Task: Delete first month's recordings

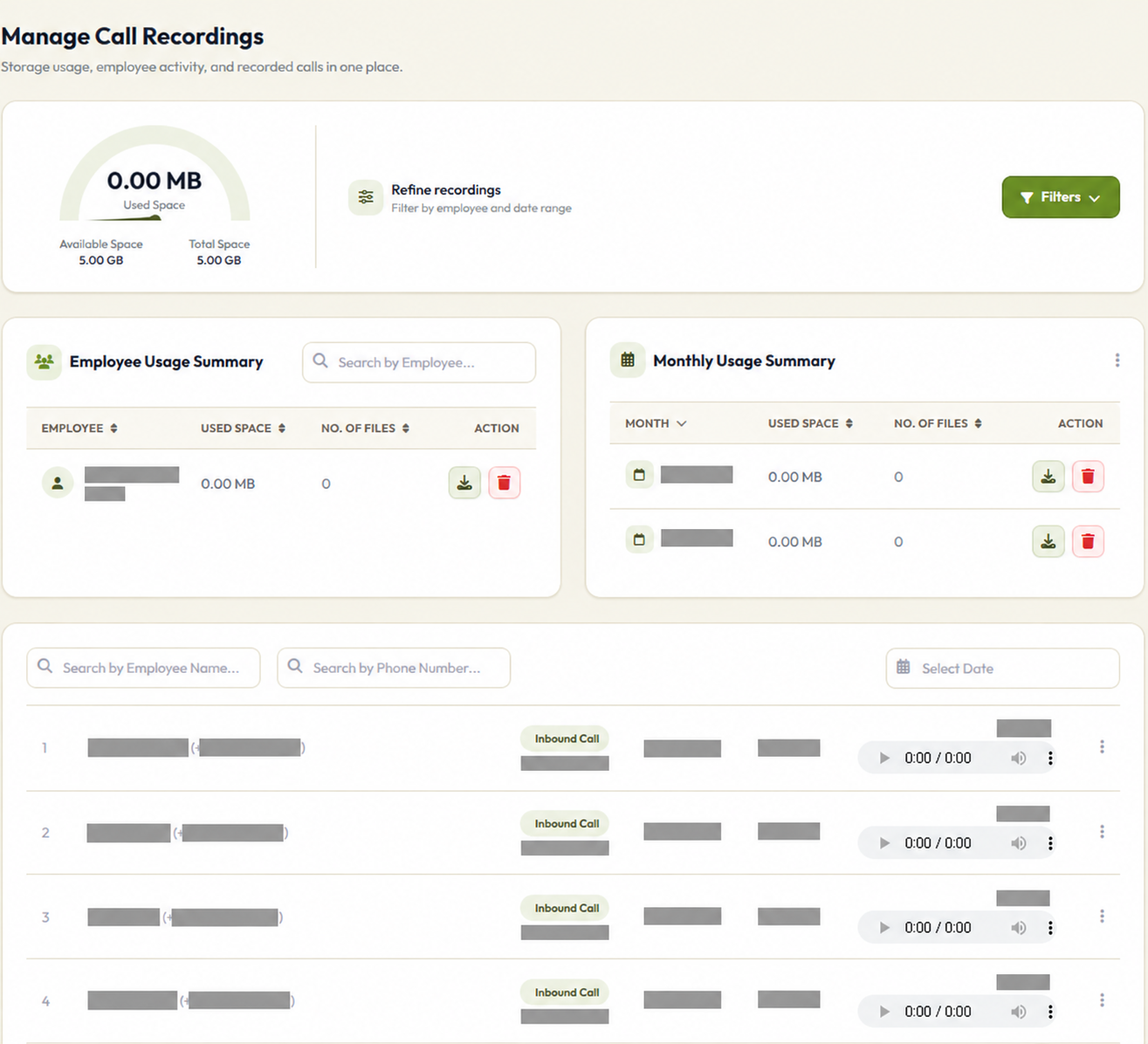Action: tap(1088, 477)
